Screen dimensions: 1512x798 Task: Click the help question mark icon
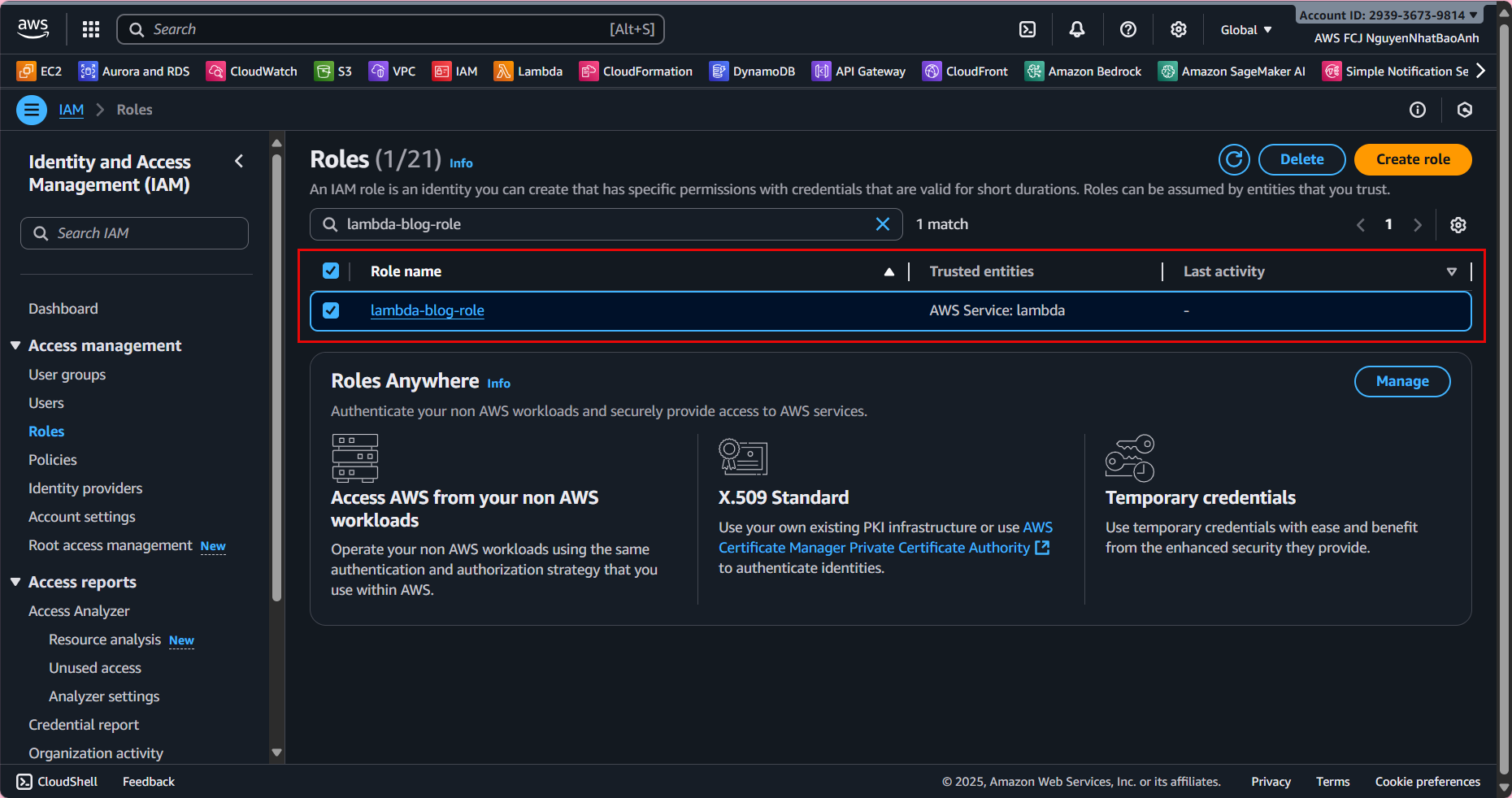1127,29
